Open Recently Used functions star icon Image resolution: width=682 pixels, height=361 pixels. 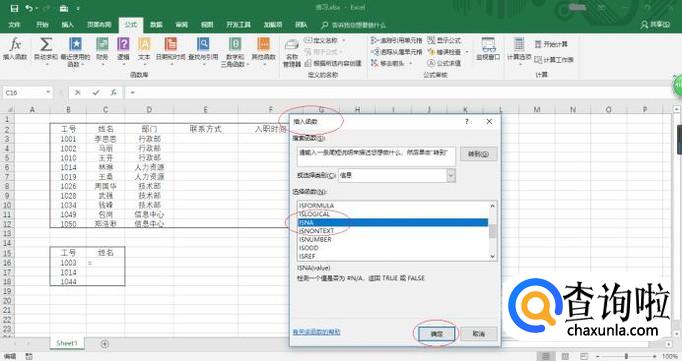coord(75,51)
